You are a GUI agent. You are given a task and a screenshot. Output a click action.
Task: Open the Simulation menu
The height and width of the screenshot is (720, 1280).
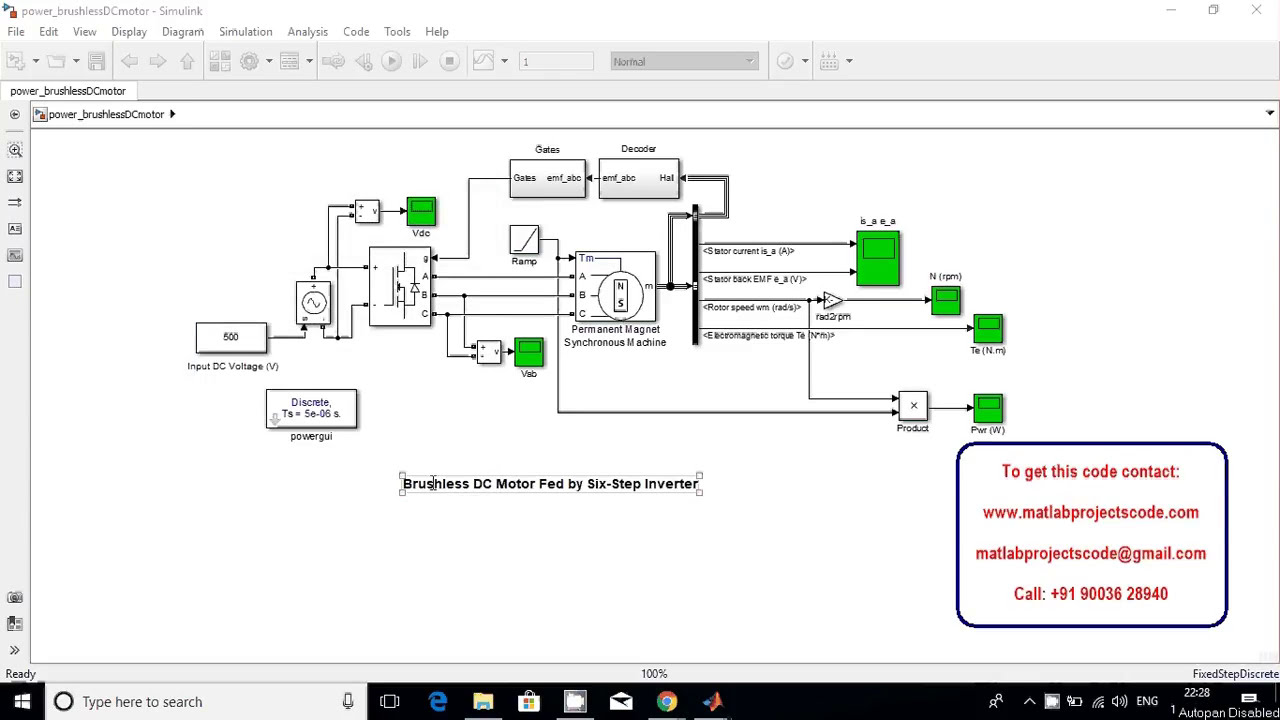[x=246, y=32]
